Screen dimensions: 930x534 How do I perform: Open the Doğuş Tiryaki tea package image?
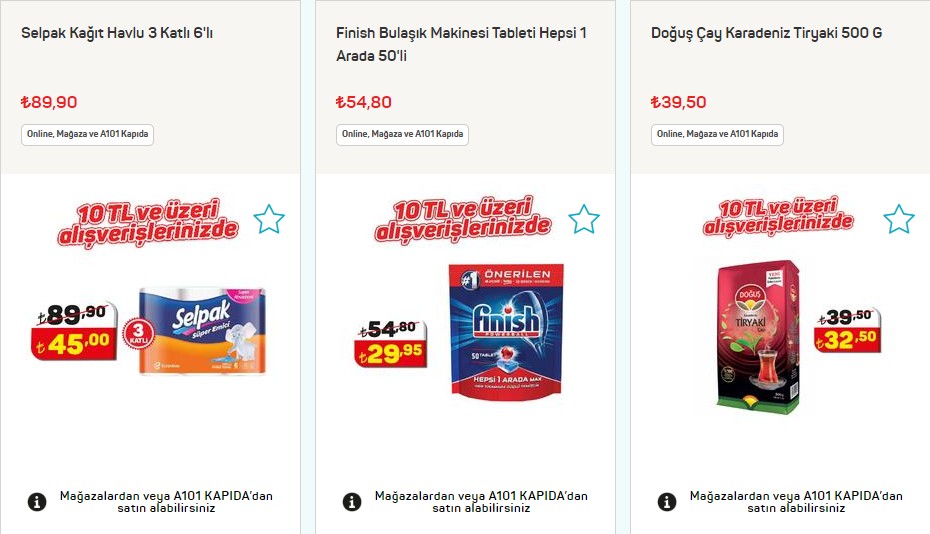tap(759, 337)
